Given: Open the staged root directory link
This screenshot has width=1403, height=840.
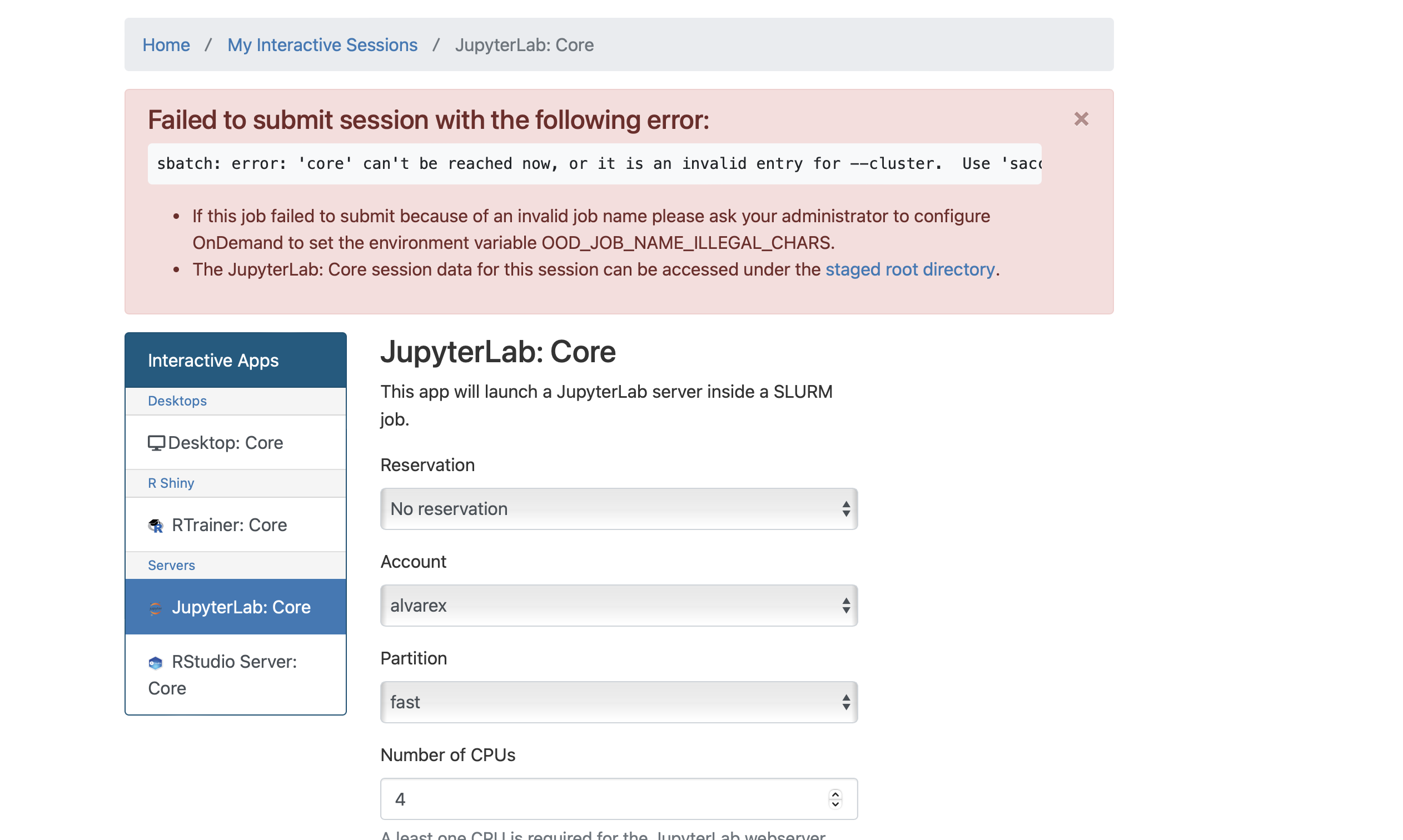Looking at the screenshot, I should (910, 269).
